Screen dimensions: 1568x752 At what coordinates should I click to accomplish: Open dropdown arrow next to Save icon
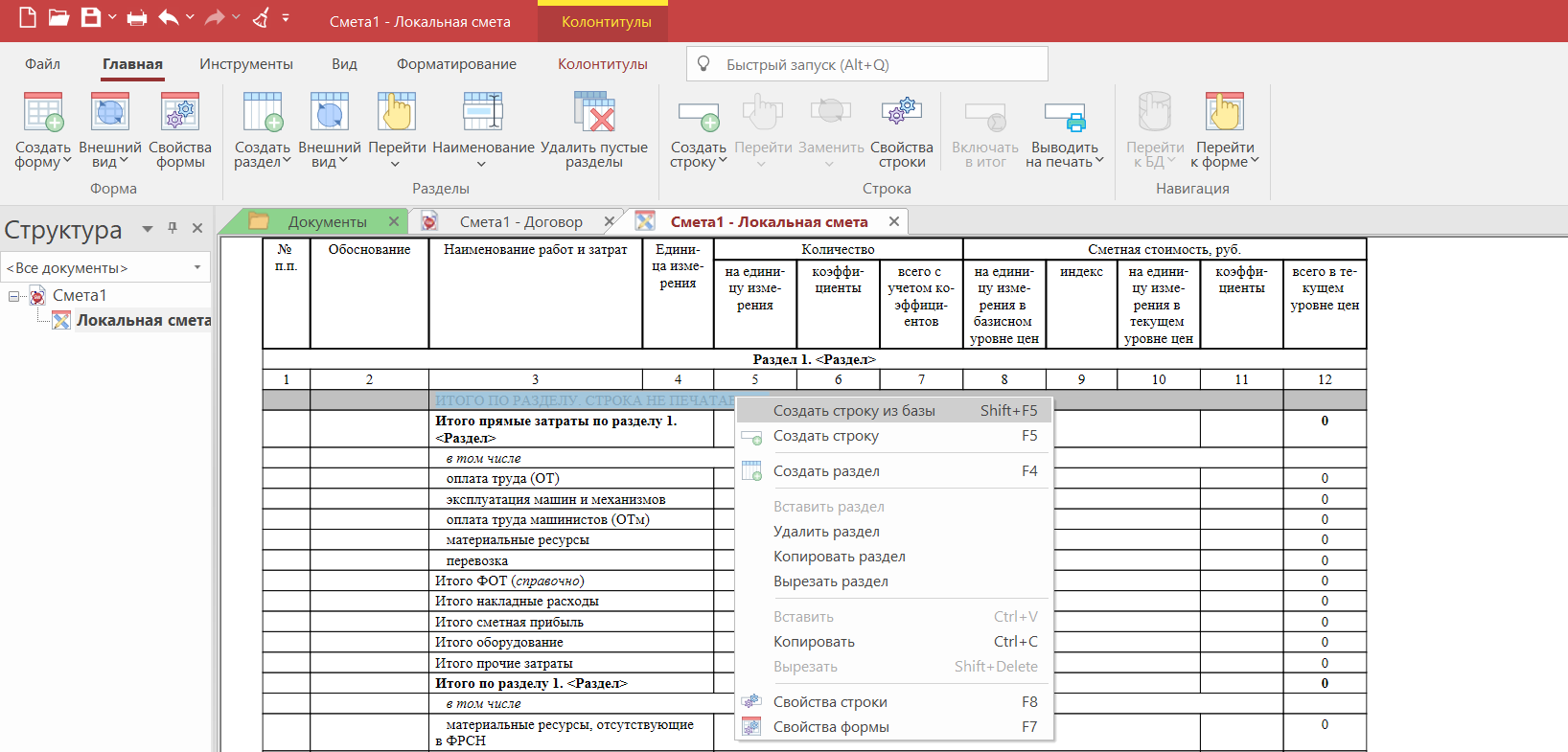coord(112,17)
